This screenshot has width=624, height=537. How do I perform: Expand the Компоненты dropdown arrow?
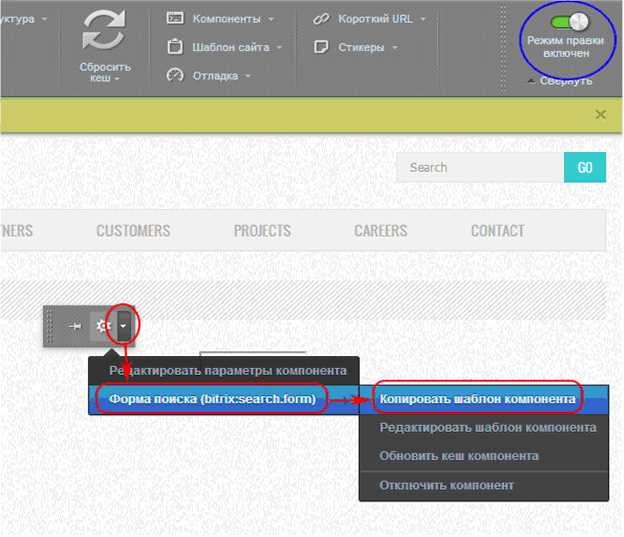pyautogui.click(x=271, y=19)
